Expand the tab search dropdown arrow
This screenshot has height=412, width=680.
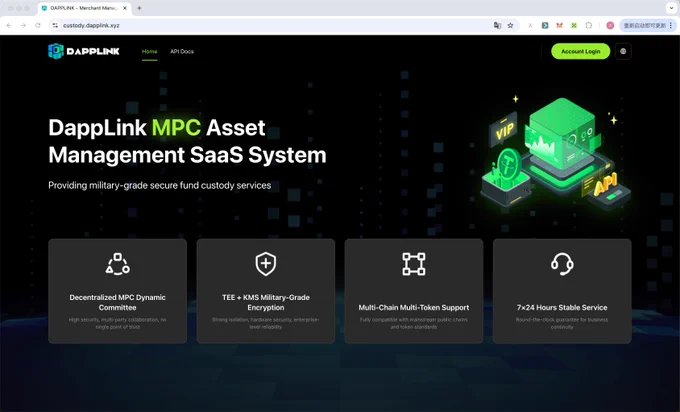tap(671, 8)
